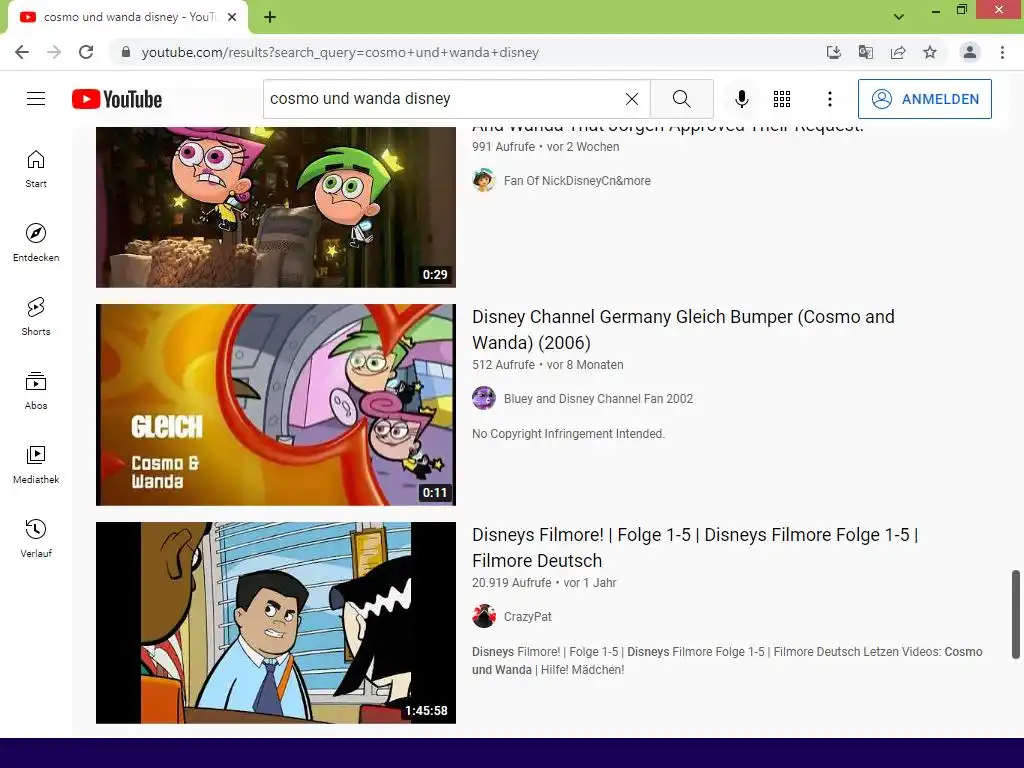Image resolution: width=1024 pixels, height=768 pixels.
Task: Go back with the browser back arrow
Action: [22, 52]
